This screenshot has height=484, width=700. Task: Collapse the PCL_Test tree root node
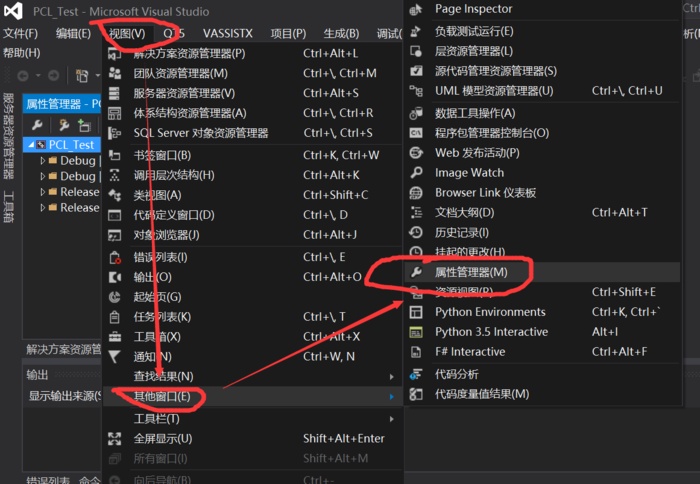point(31,145)
